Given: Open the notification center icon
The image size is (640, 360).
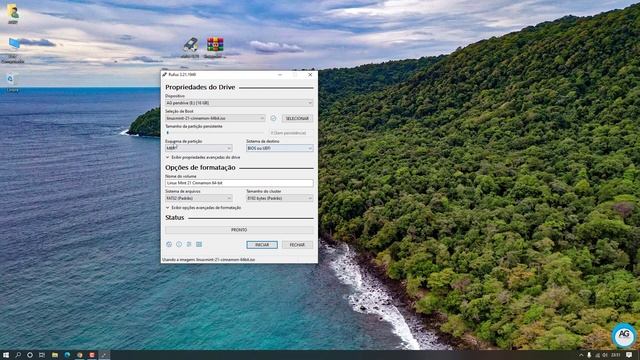Looking at the screenshot, I should point(629,355).
